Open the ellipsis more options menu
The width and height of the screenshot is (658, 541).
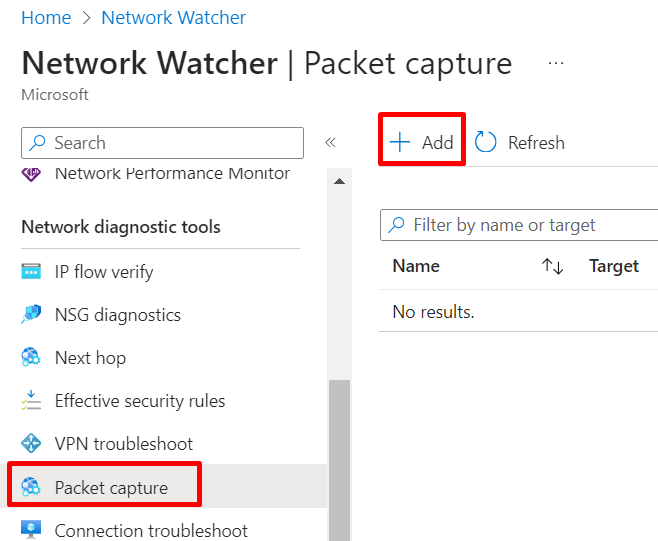(x=556, y=63)
